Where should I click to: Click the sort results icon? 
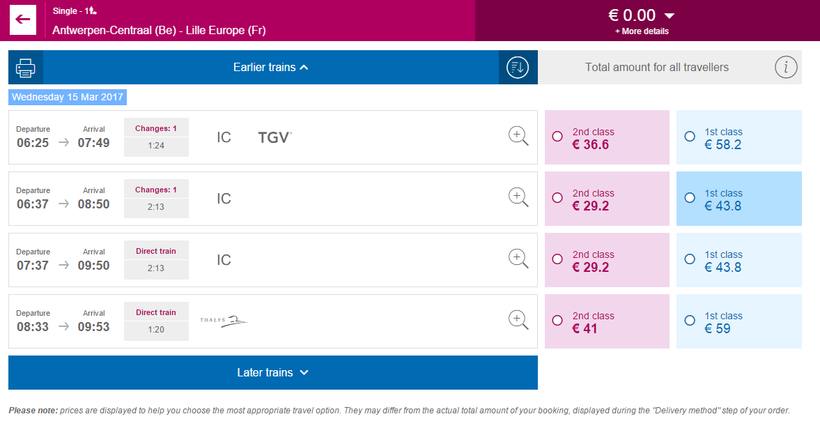pos(517,68)
